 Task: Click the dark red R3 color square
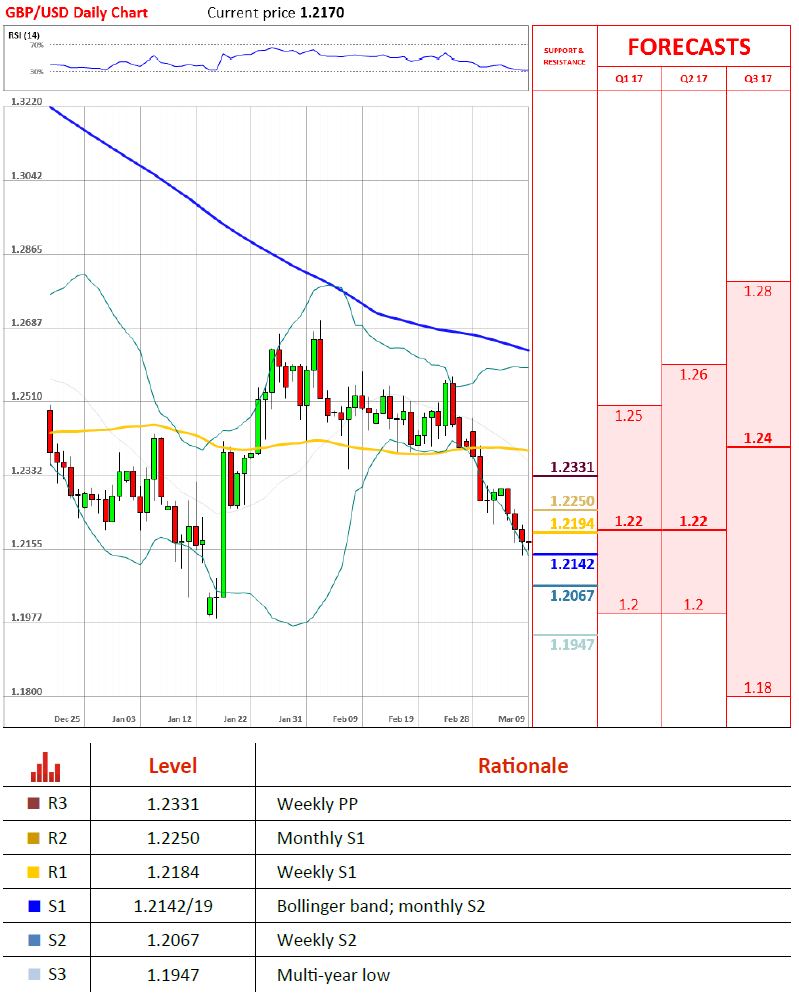[34, 803]
